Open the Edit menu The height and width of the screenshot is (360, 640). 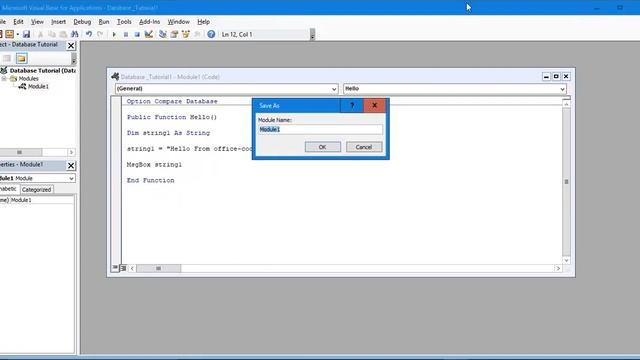[18, 22]
